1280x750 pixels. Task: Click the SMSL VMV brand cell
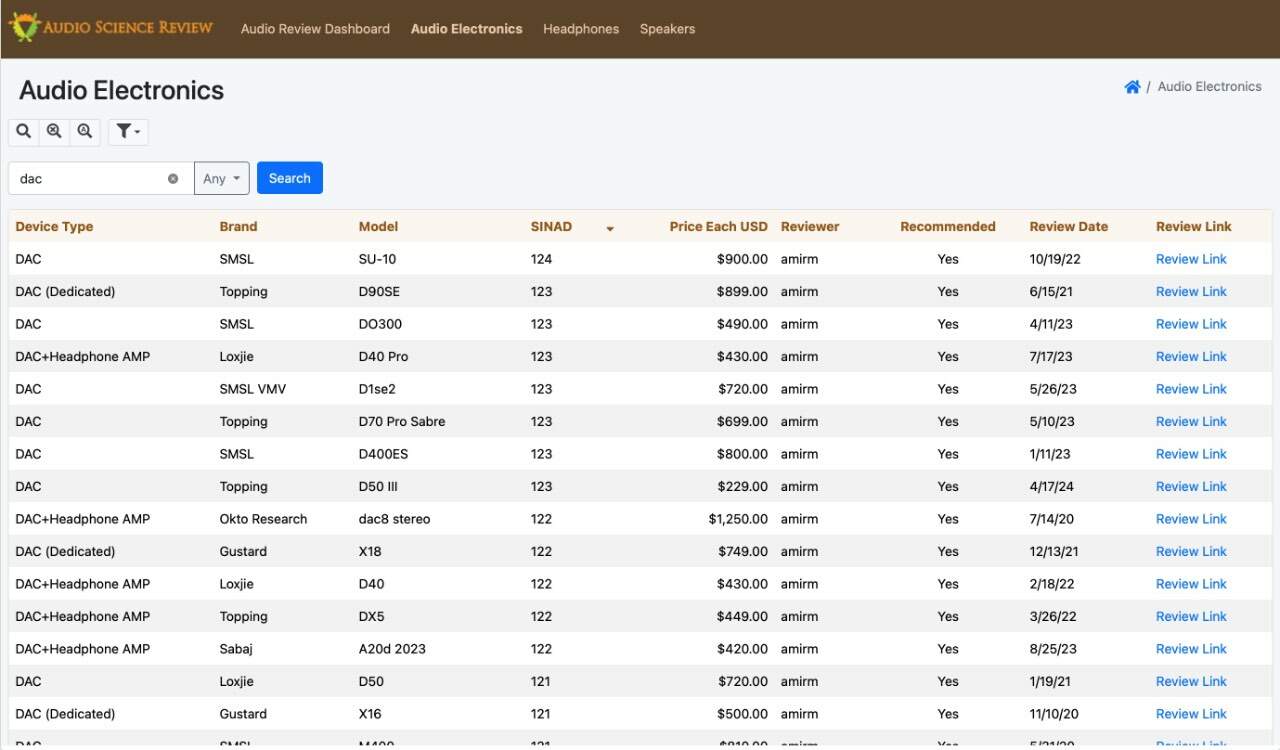(252, 389)
